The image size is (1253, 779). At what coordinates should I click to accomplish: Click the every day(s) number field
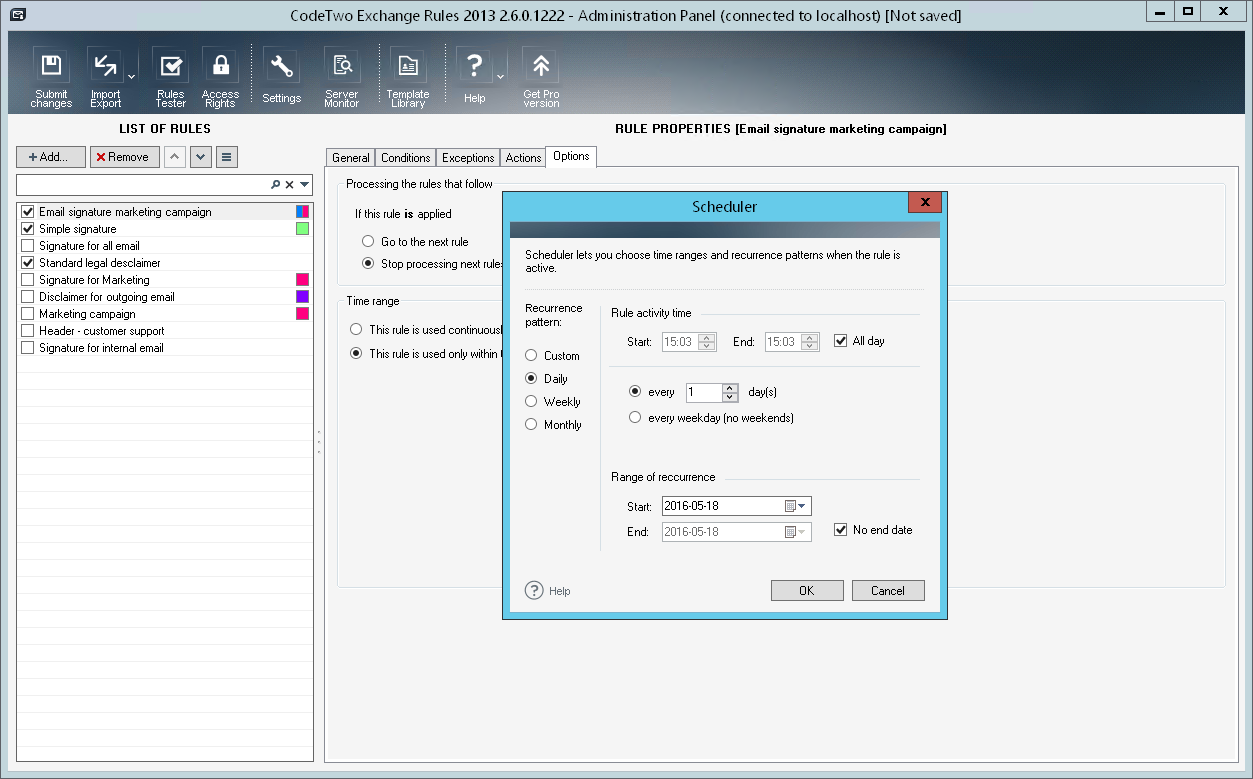(703, 393)
